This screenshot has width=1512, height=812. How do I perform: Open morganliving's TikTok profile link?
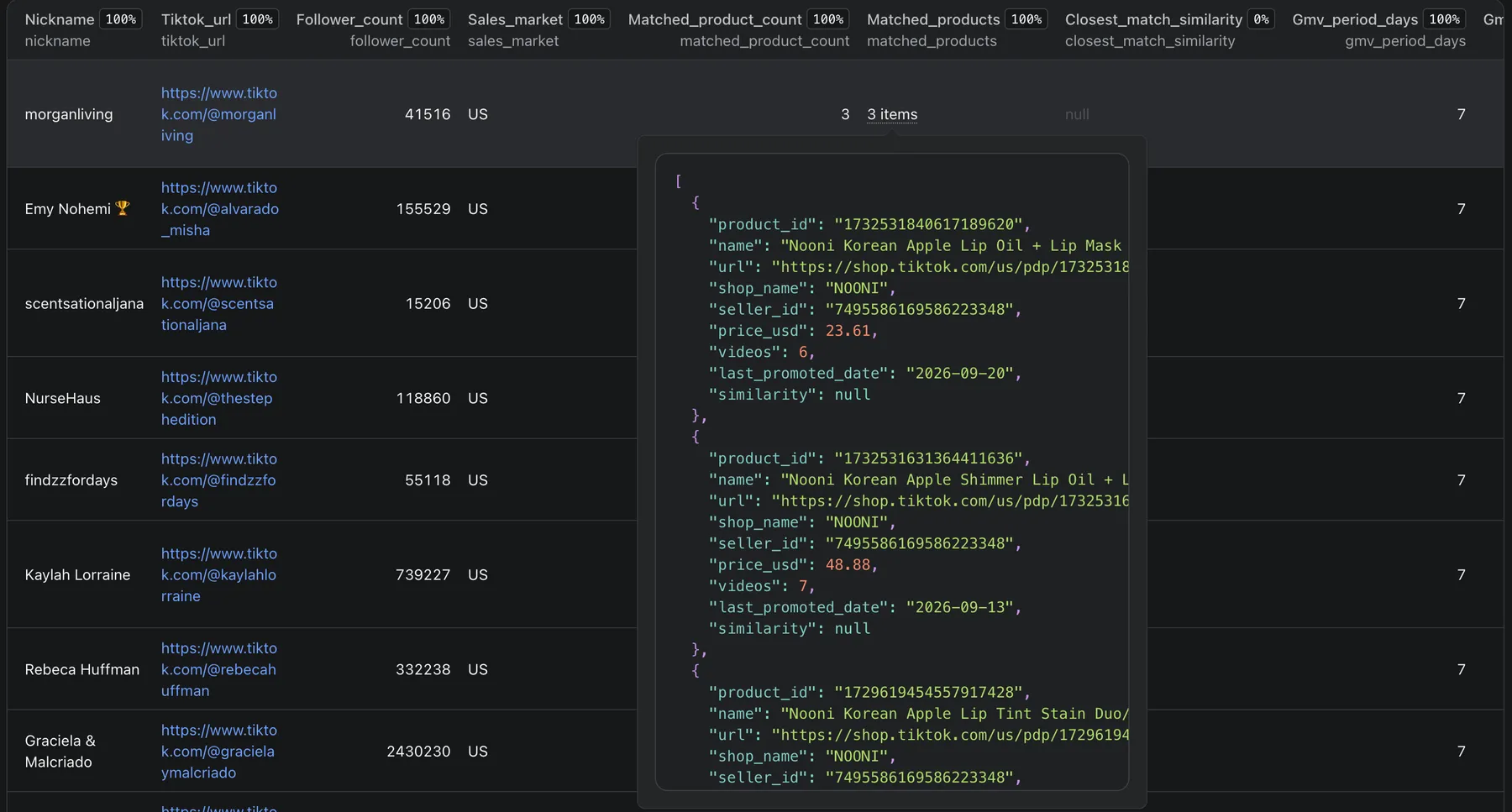(x=219, y=114)
